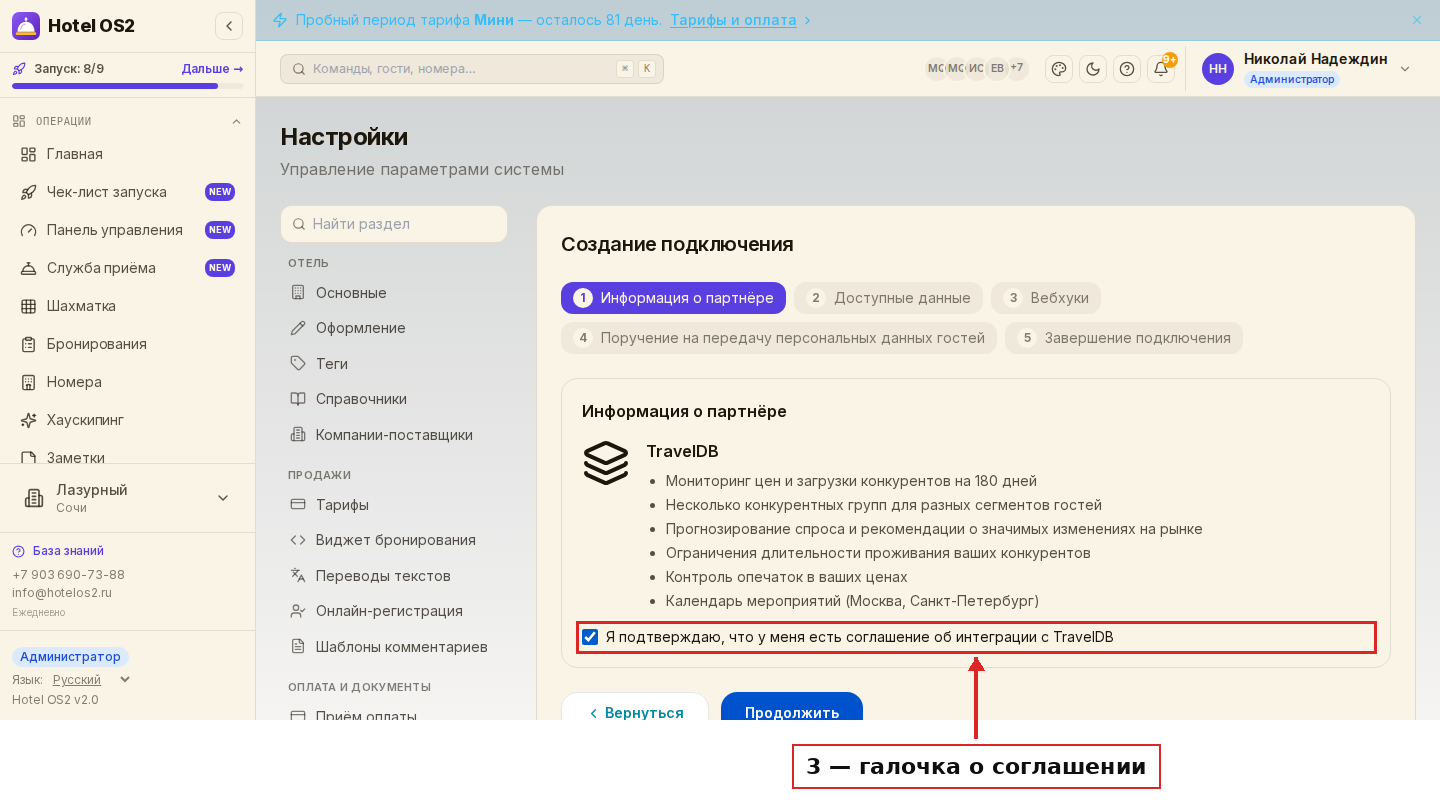Open Основные settings section
This screenshot has width=1440, height=812.
coord(394,293)
